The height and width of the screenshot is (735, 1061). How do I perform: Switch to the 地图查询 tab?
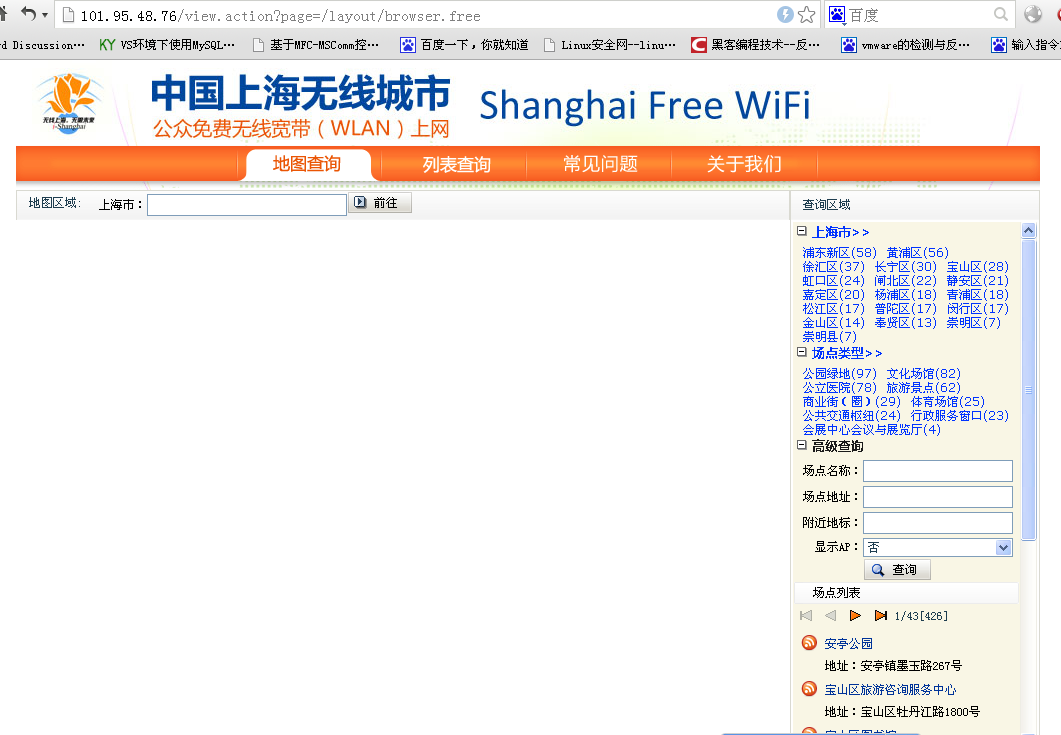point(307,164)
